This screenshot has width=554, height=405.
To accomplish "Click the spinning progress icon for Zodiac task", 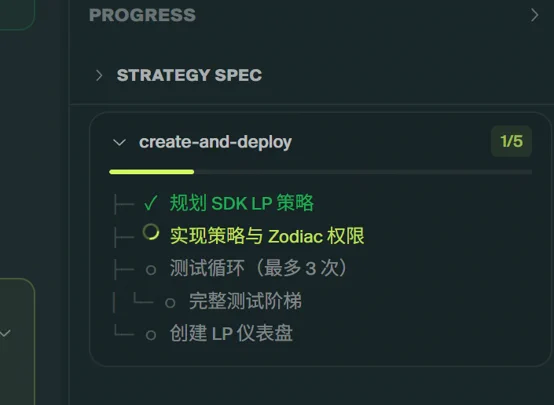I will (x=151, y=232).
